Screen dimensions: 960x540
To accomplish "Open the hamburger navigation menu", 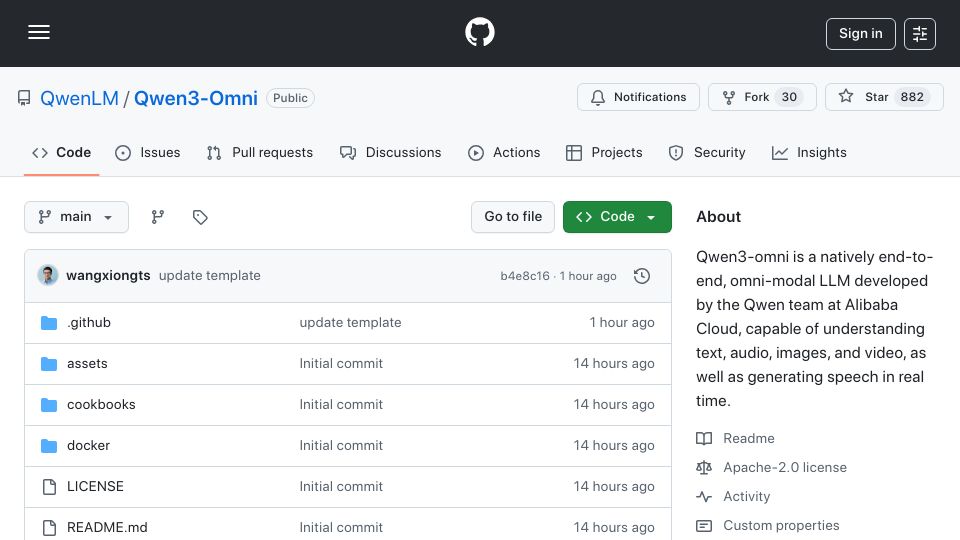I will (39, 32).
